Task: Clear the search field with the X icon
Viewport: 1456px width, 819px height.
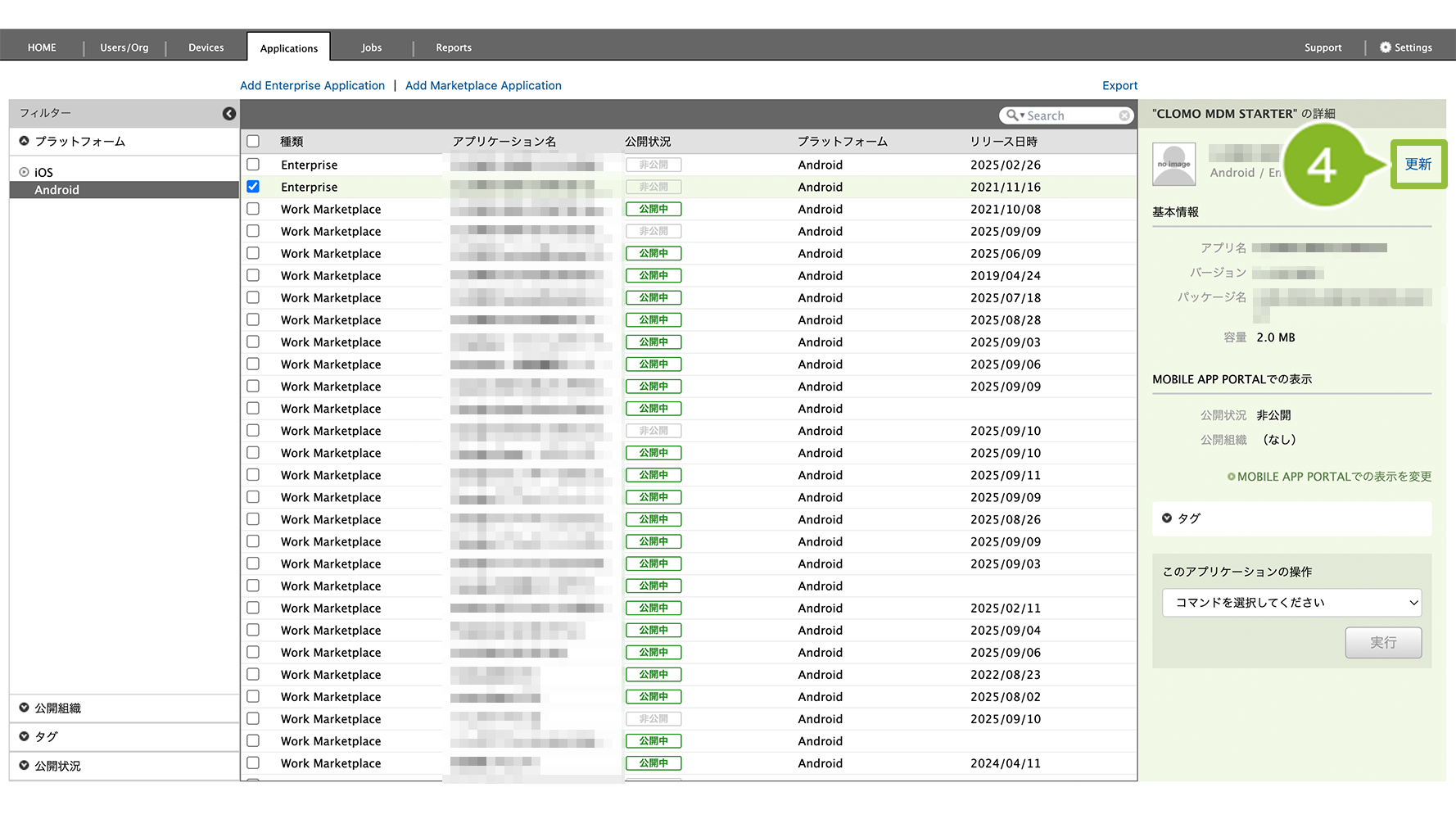Action: point(1124,116)
